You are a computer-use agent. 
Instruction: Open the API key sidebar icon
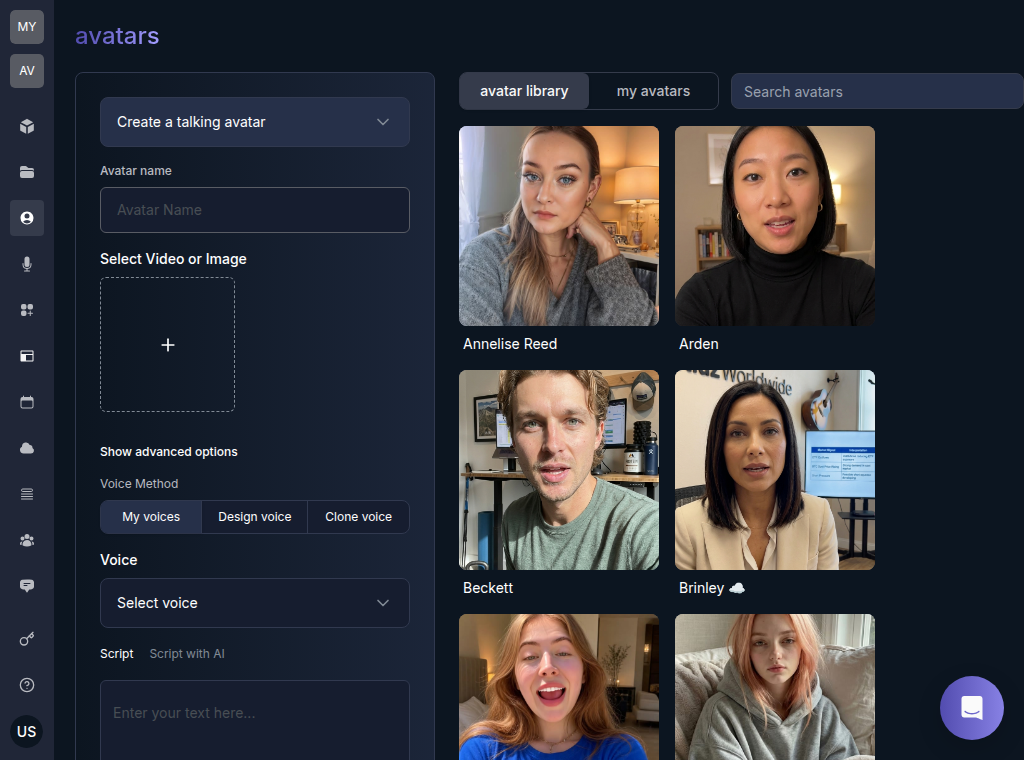click(x=27, y=639)
